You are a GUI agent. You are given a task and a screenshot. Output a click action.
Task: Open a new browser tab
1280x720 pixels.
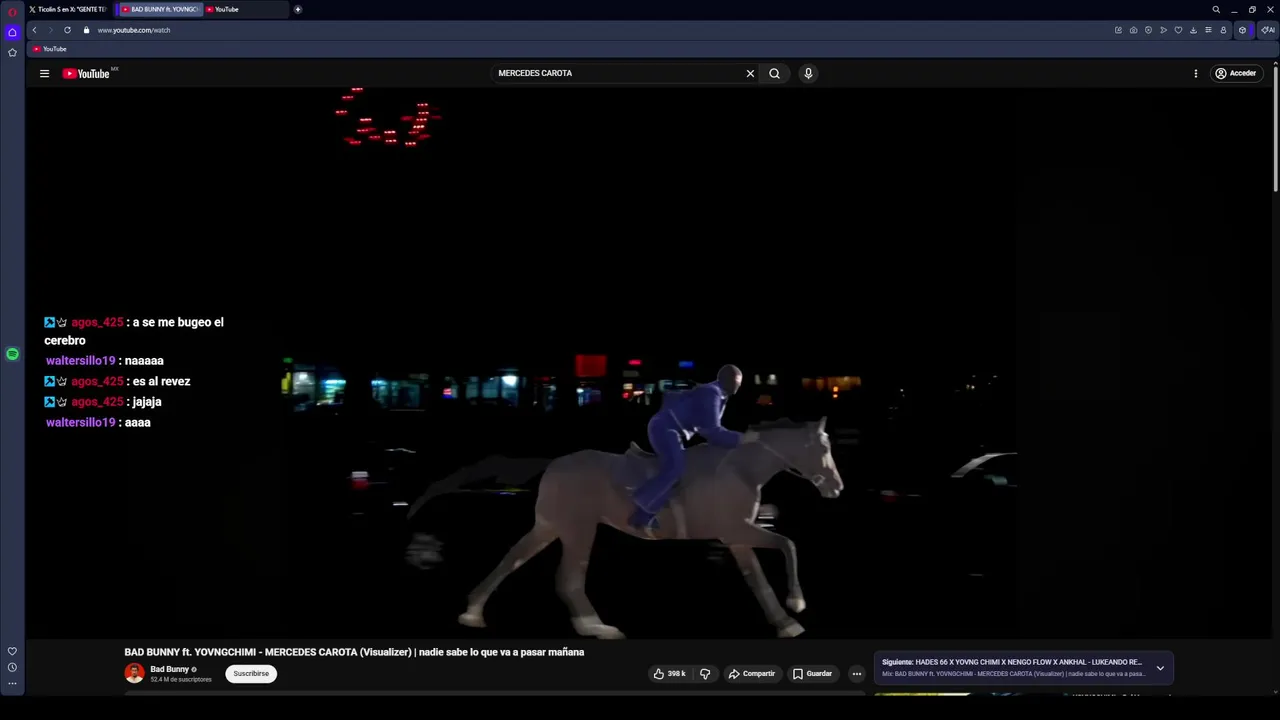tap(297, 9)
